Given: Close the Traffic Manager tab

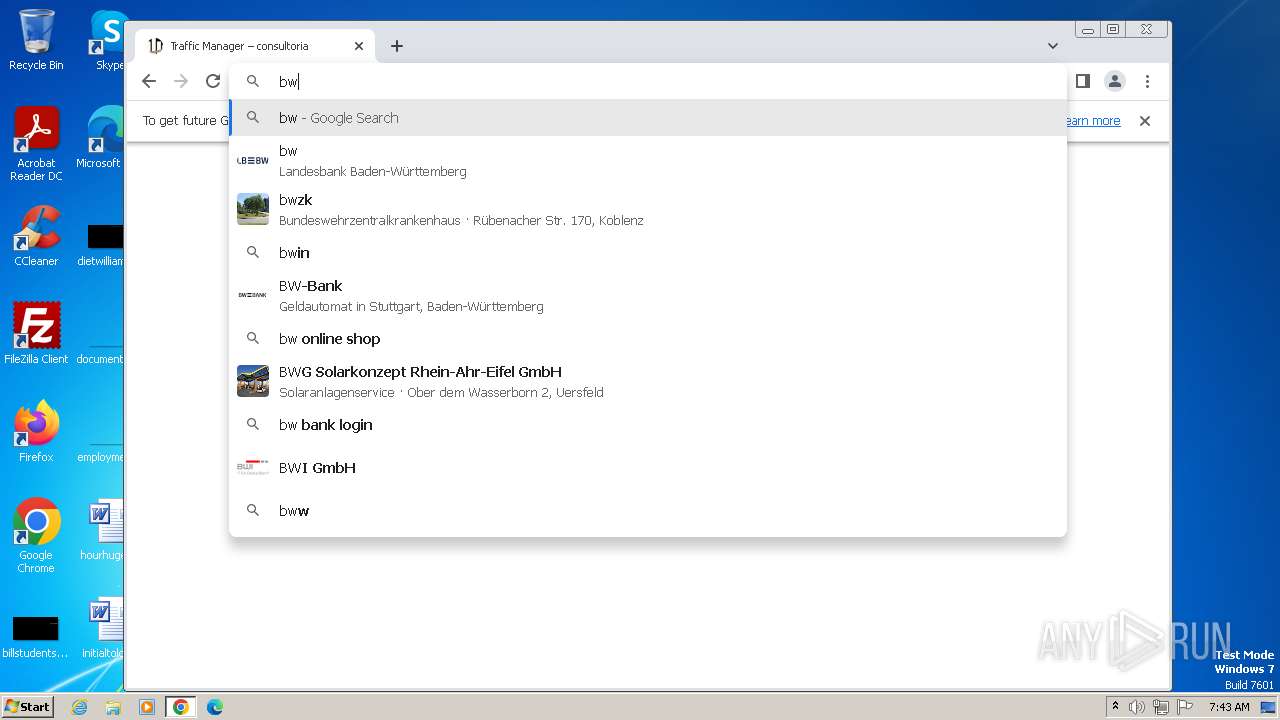Looking at the screenshot, I should (359, 46).
